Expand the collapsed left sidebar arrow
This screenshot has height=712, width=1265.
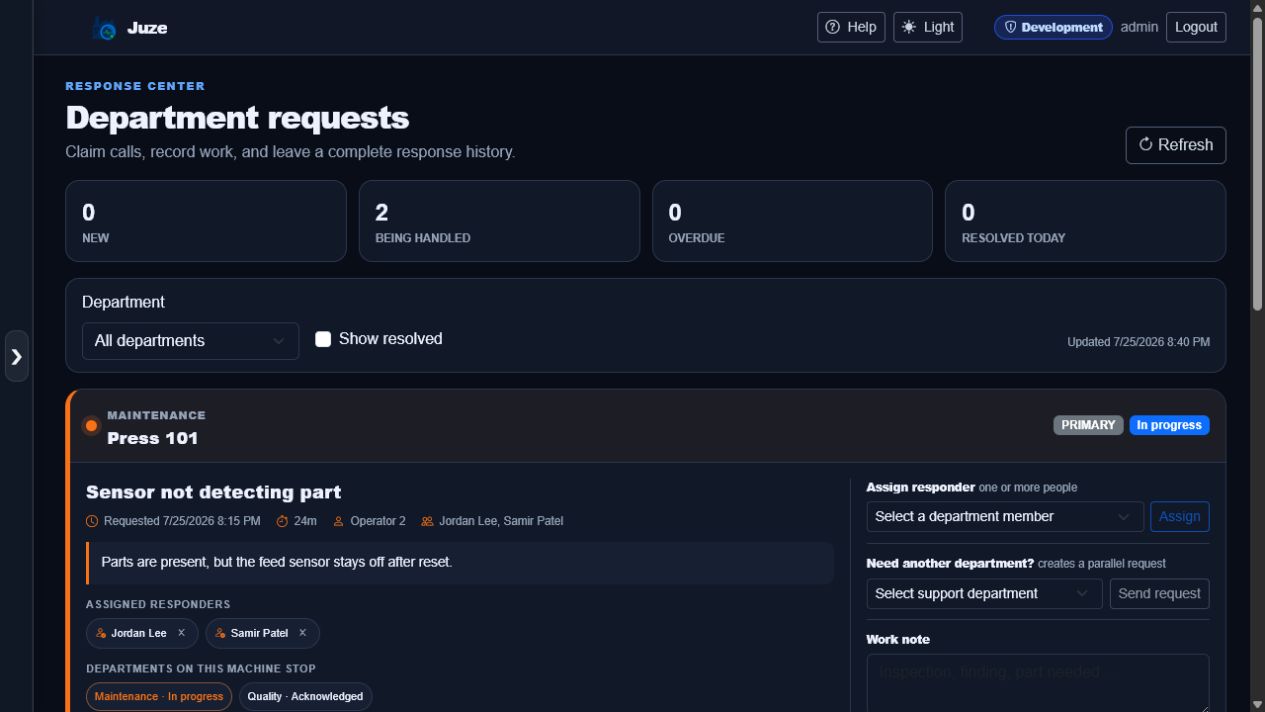[x=17, y=356]
